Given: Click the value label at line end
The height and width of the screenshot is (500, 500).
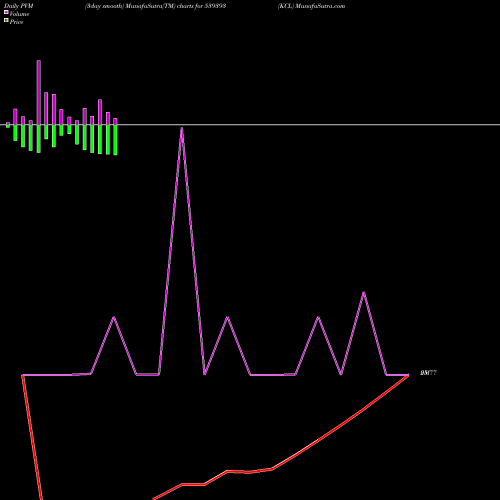Looking at the screenshot, I should click(x=428, y=373).
